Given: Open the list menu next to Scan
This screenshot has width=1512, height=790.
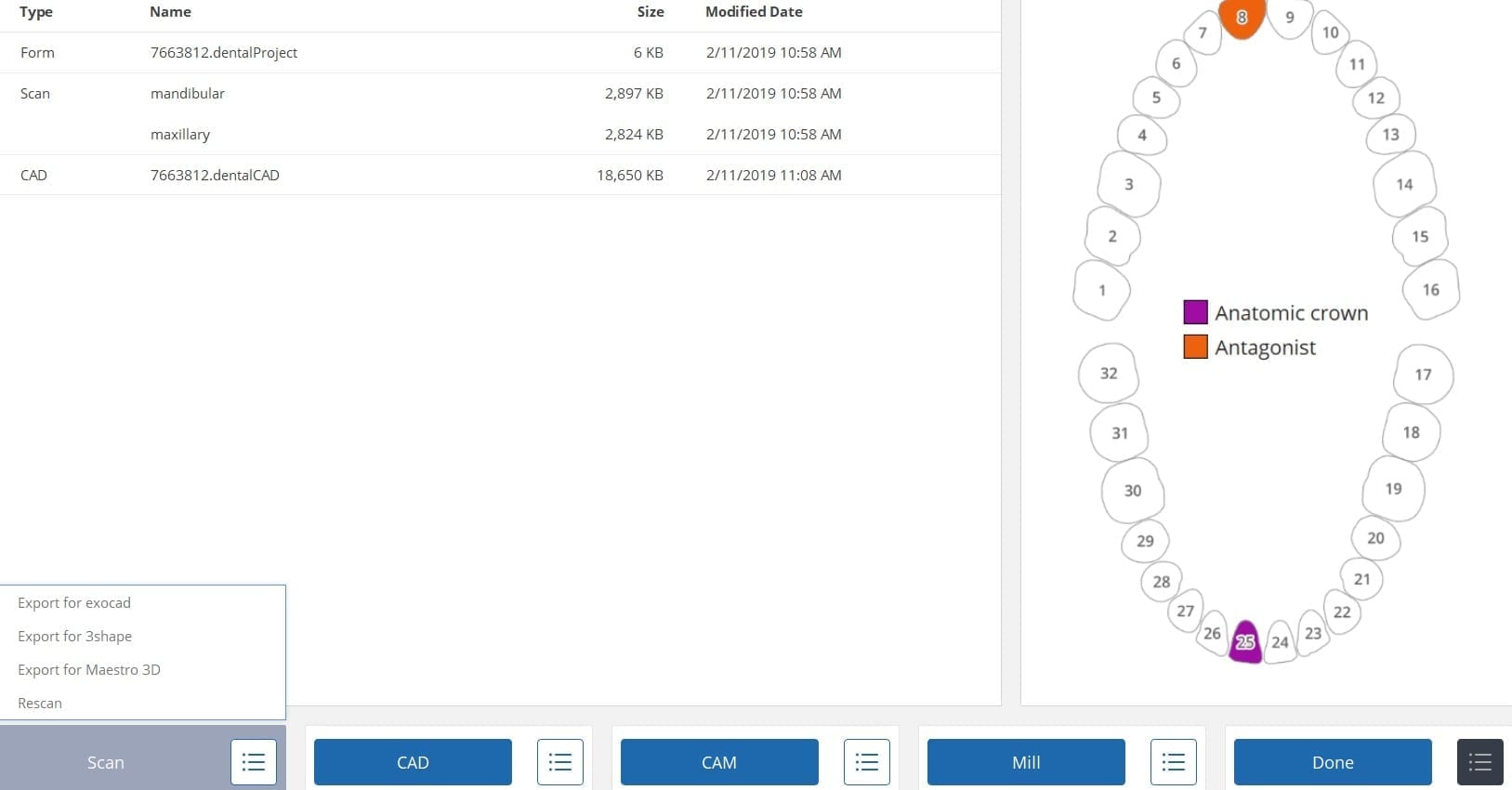Looking at the screenshot, I should click(x=253, y=762).
